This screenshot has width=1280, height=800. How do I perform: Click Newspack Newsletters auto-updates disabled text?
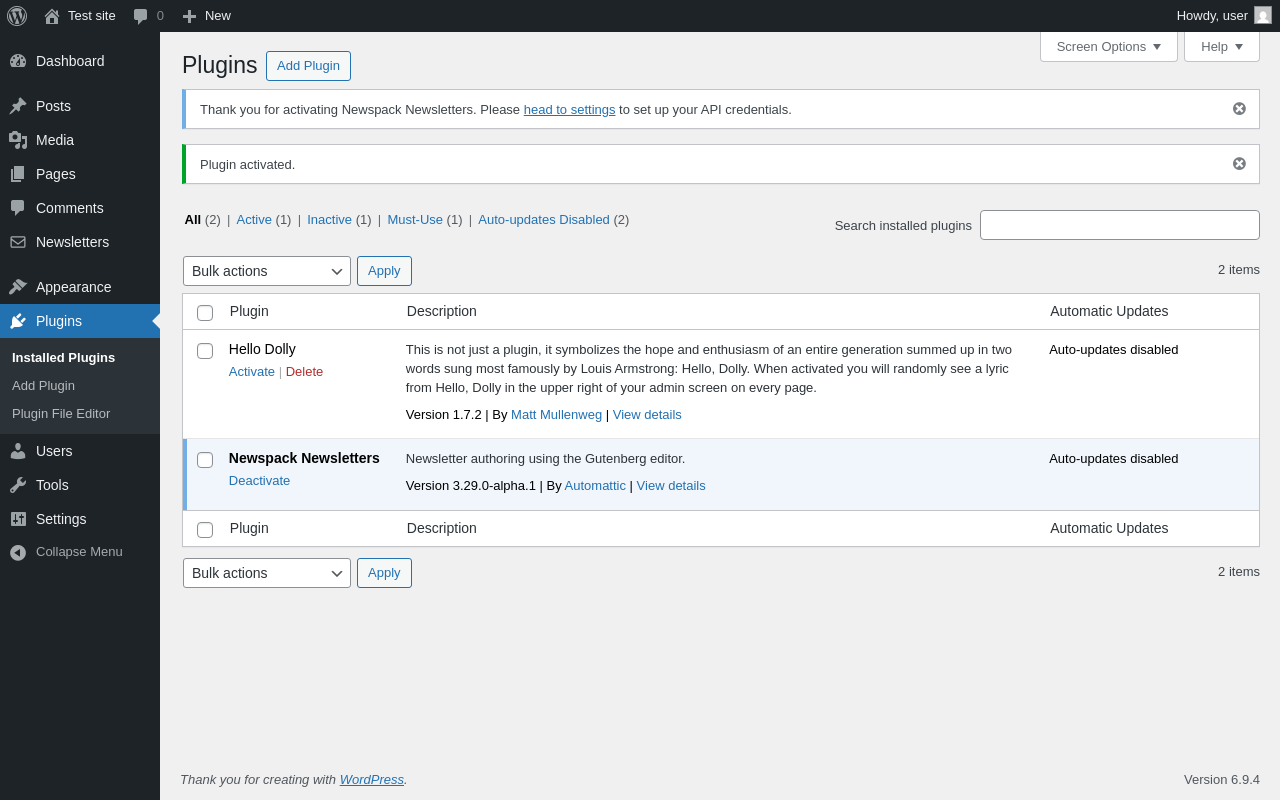coord(1114,458)
